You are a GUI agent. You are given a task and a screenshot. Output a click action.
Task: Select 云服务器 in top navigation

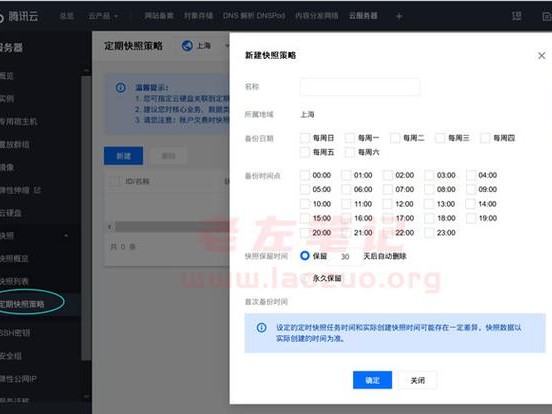[x=363, y=16]
